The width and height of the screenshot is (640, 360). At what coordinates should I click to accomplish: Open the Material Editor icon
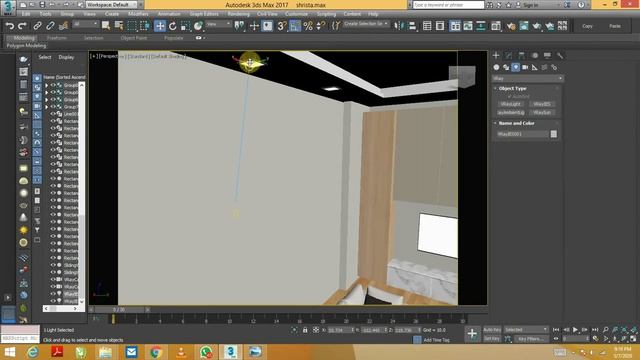(x=496, y=26)
